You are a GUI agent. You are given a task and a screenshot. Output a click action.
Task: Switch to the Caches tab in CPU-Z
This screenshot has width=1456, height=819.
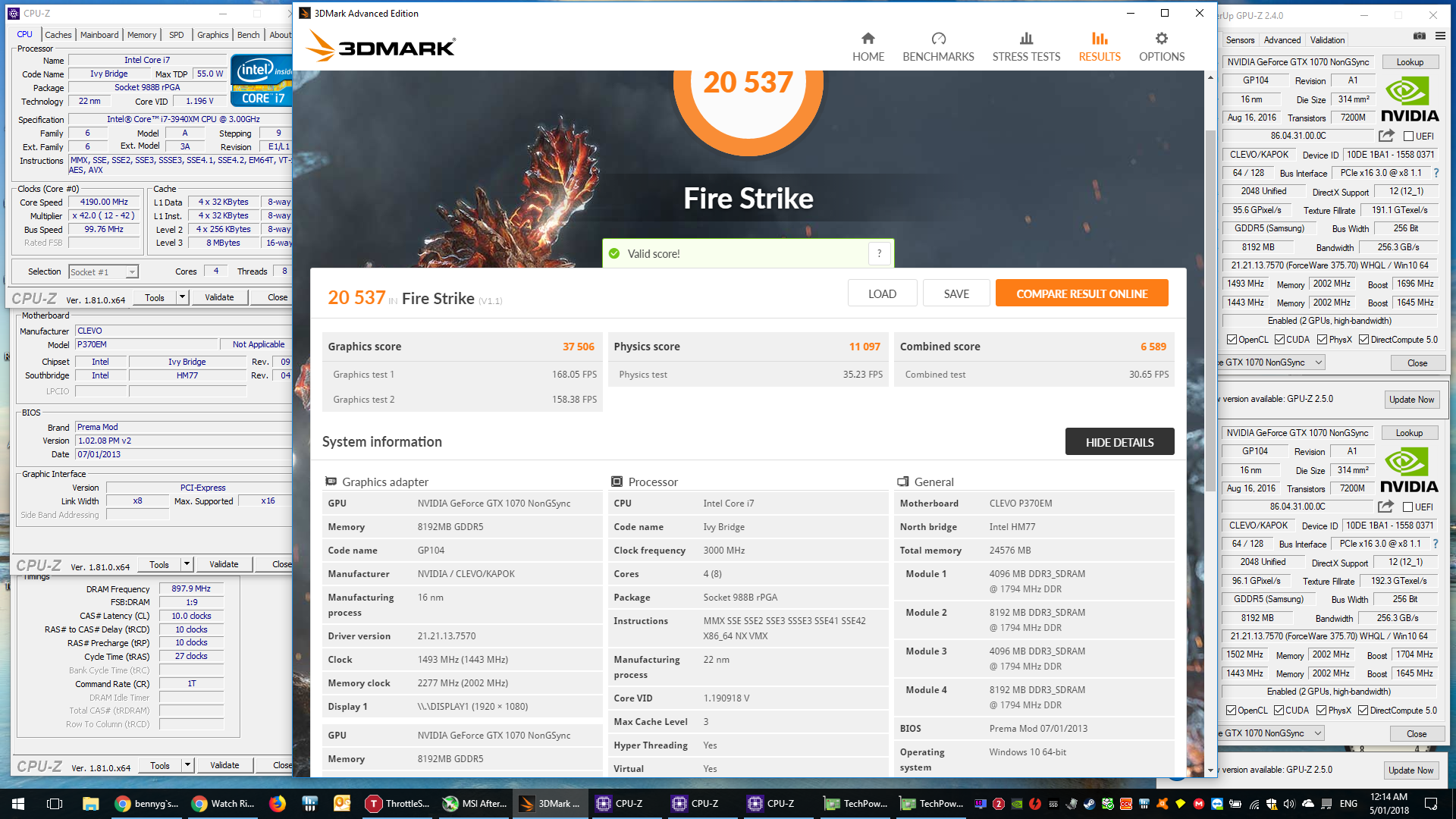point(58,35)
